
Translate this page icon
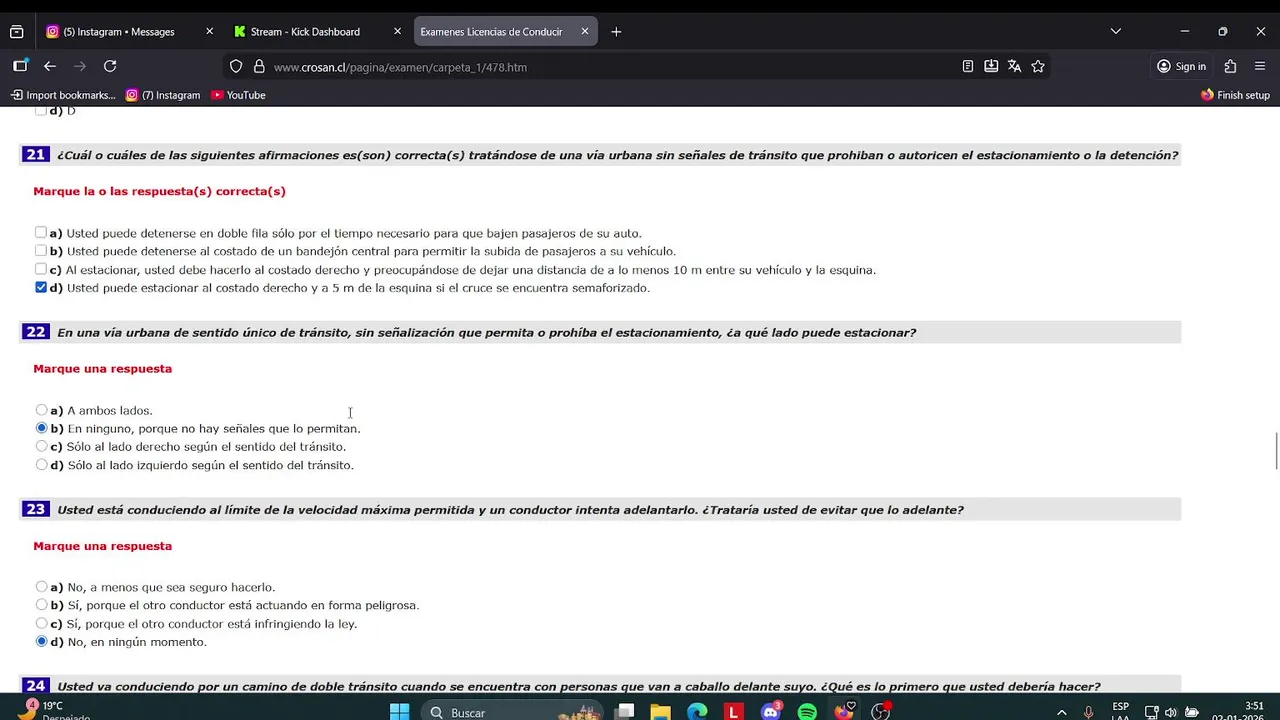1014,66
